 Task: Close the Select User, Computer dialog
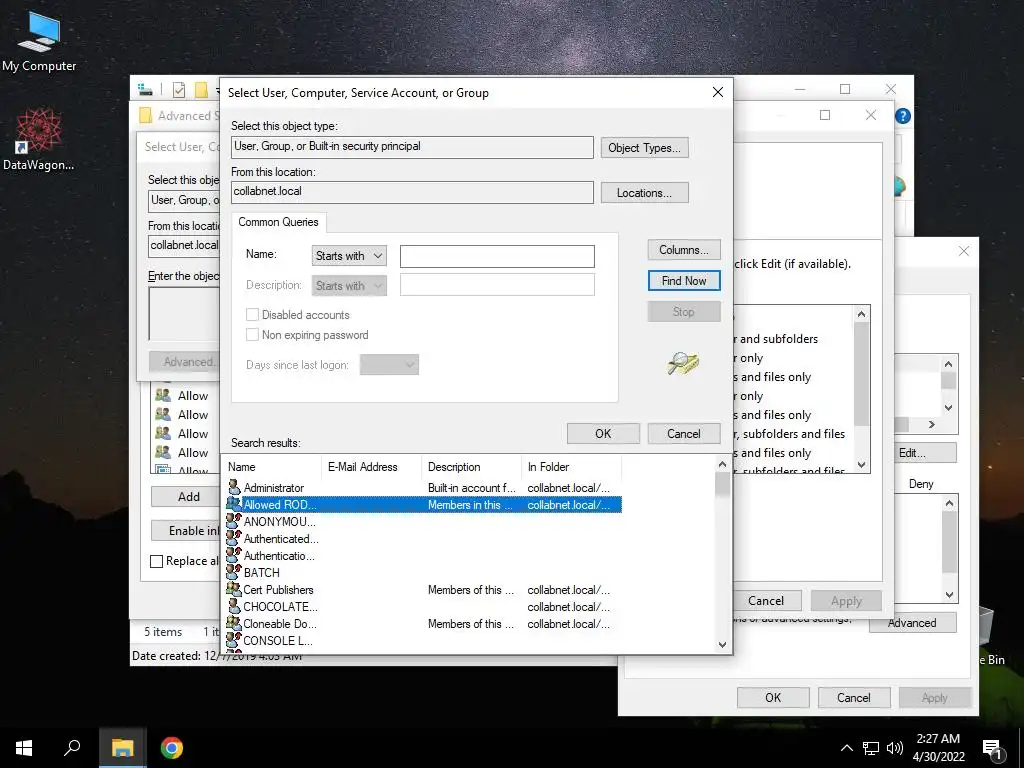tap(717, 93)
